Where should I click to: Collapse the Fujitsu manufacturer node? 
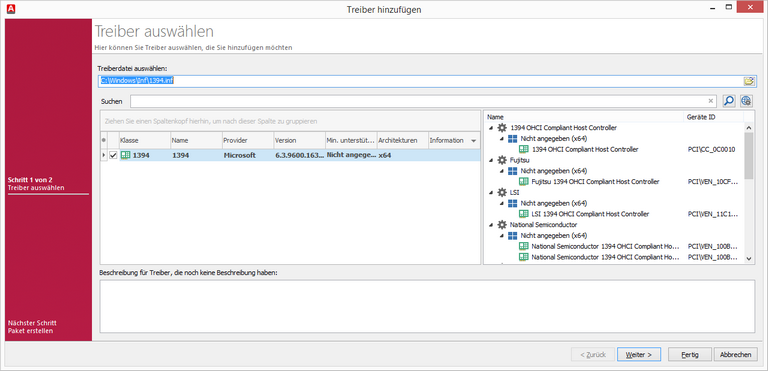(x=491, y=160)
